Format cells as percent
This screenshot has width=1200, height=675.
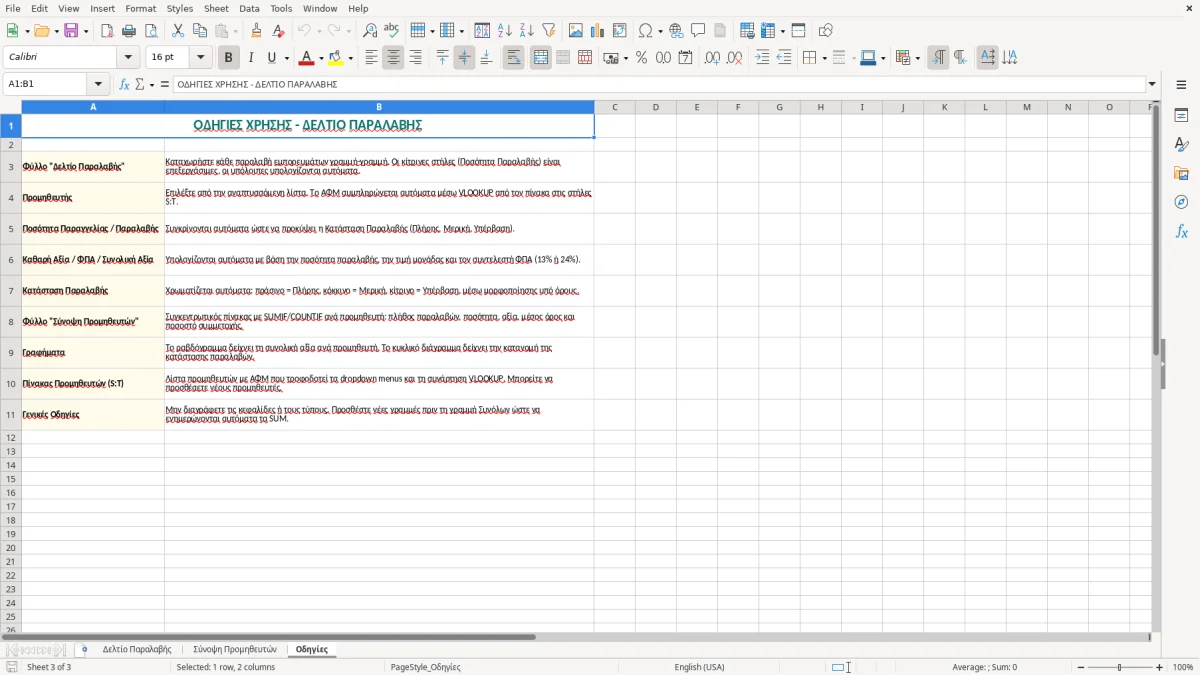click(641, 58)
